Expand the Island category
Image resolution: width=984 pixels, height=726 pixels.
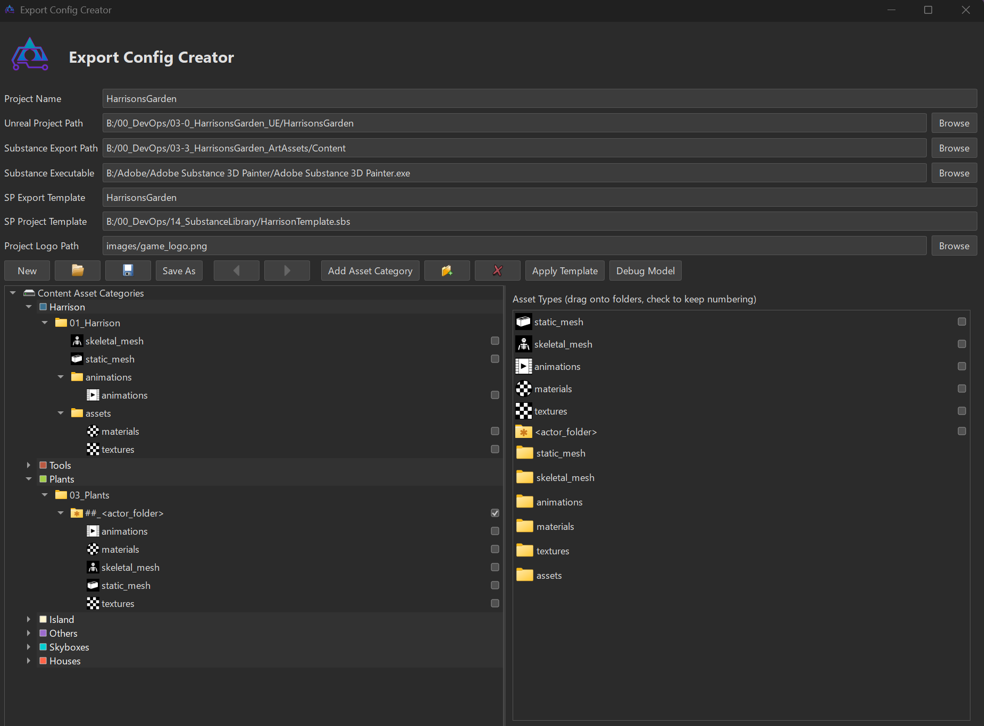[x=29, y=619]
